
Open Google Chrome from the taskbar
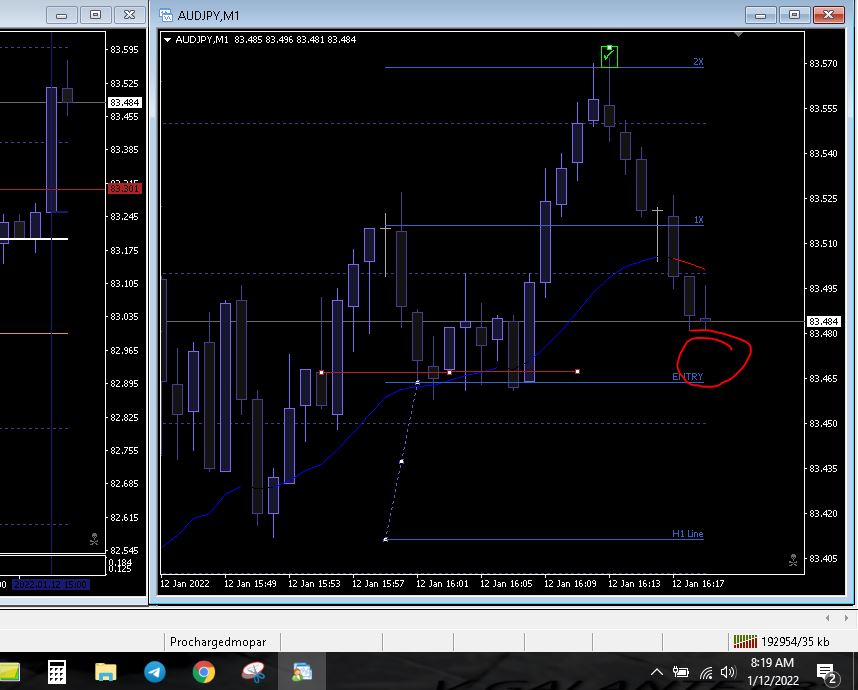click(x=204, y=672)
